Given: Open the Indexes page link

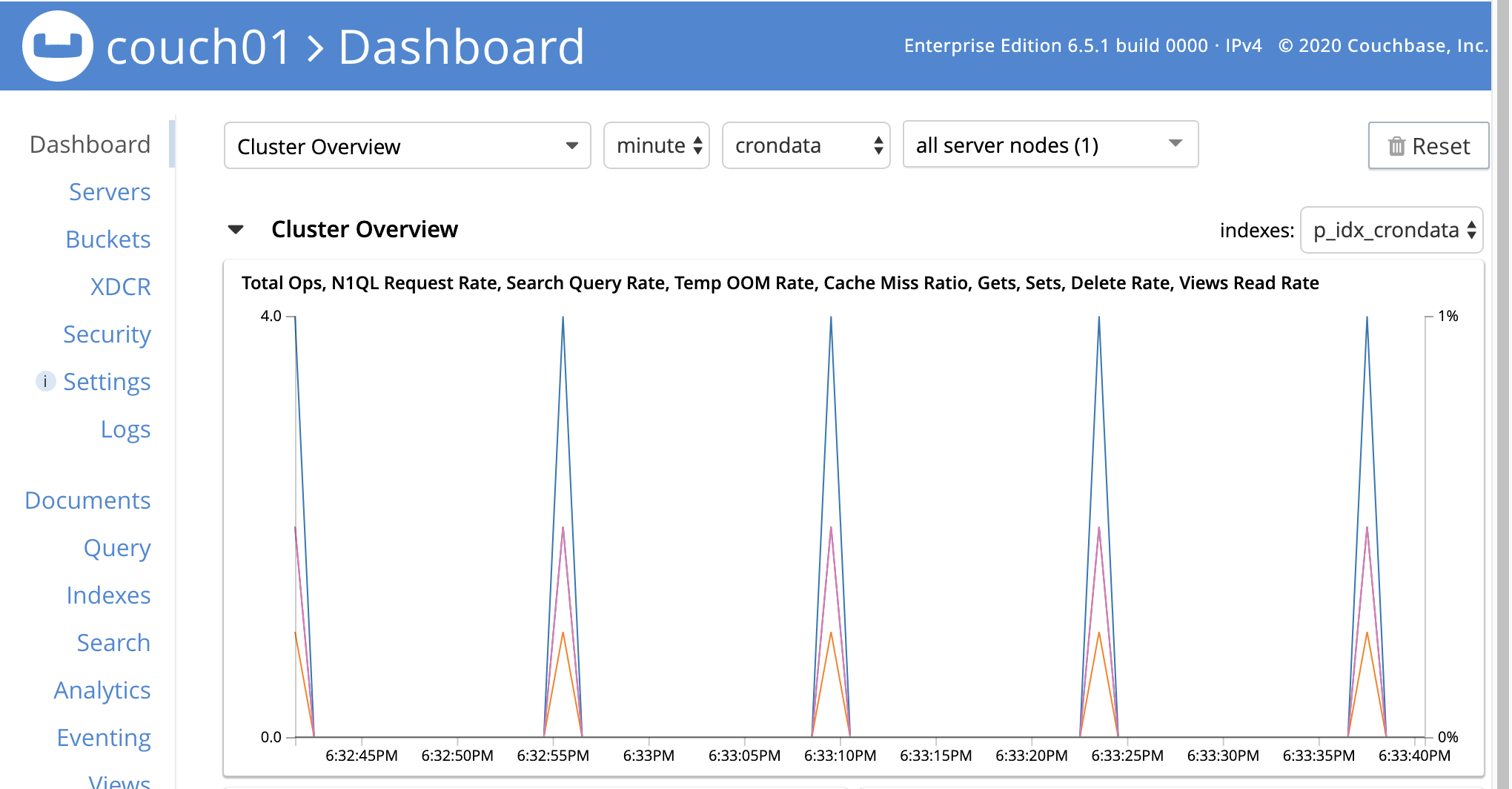Looking at the screenshot, I should pos(108,595).
